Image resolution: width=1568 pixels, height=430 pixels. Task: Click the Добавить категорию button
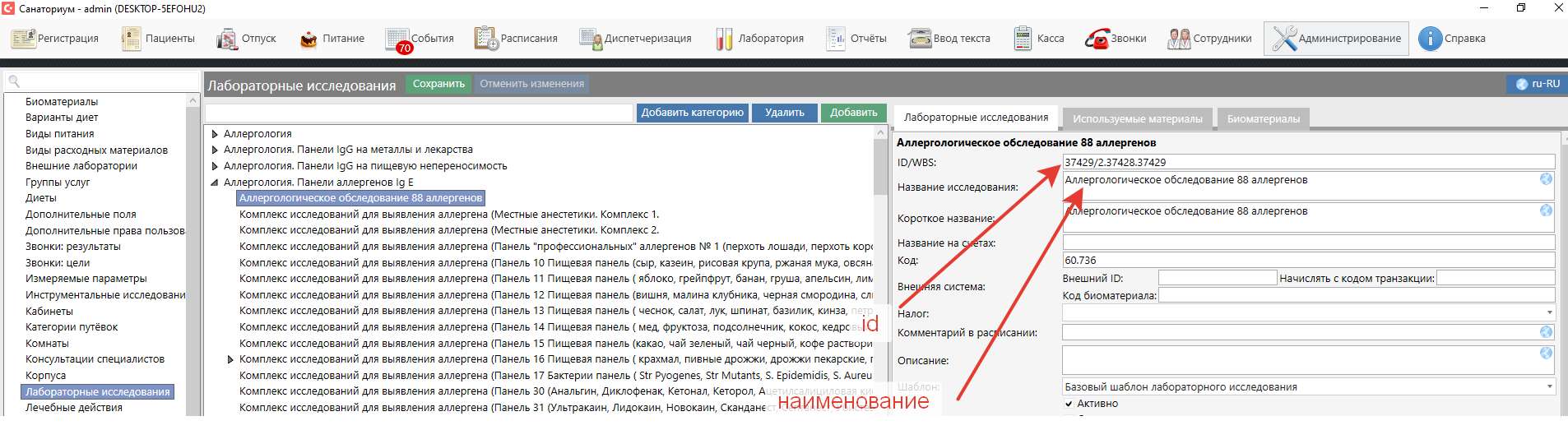click(x=692, y=113)
